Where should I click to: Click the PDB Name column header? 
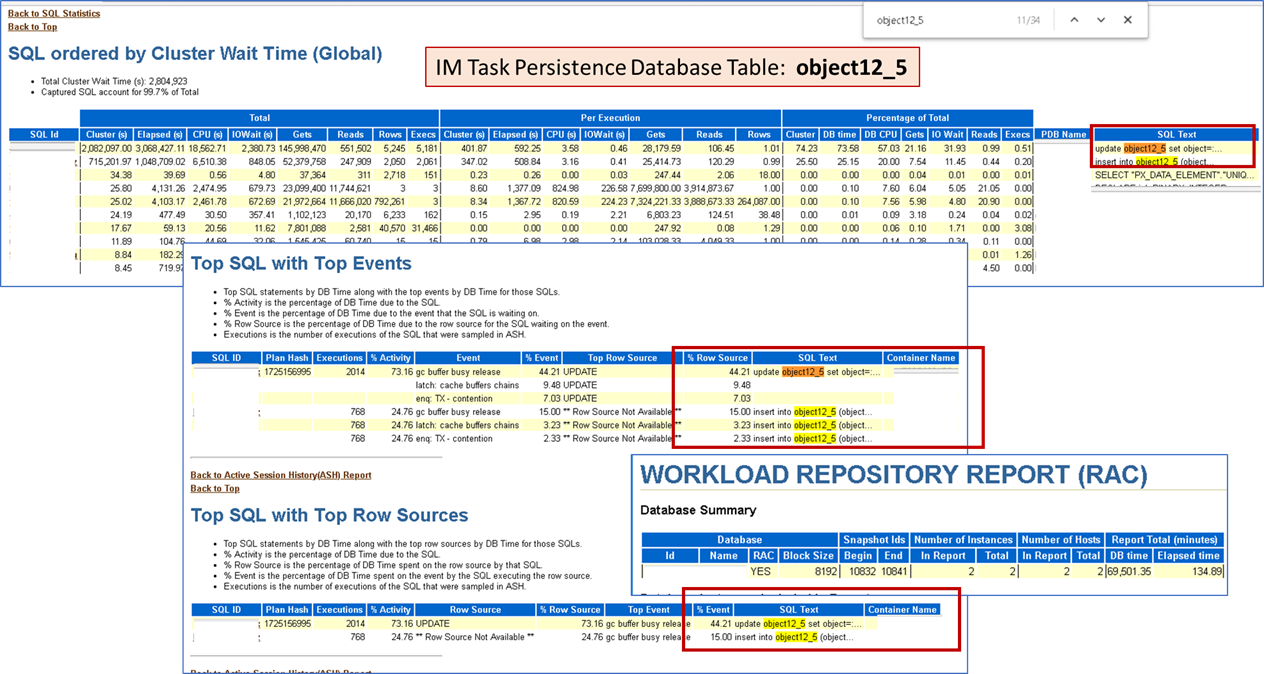click(x=1062, y=135)
